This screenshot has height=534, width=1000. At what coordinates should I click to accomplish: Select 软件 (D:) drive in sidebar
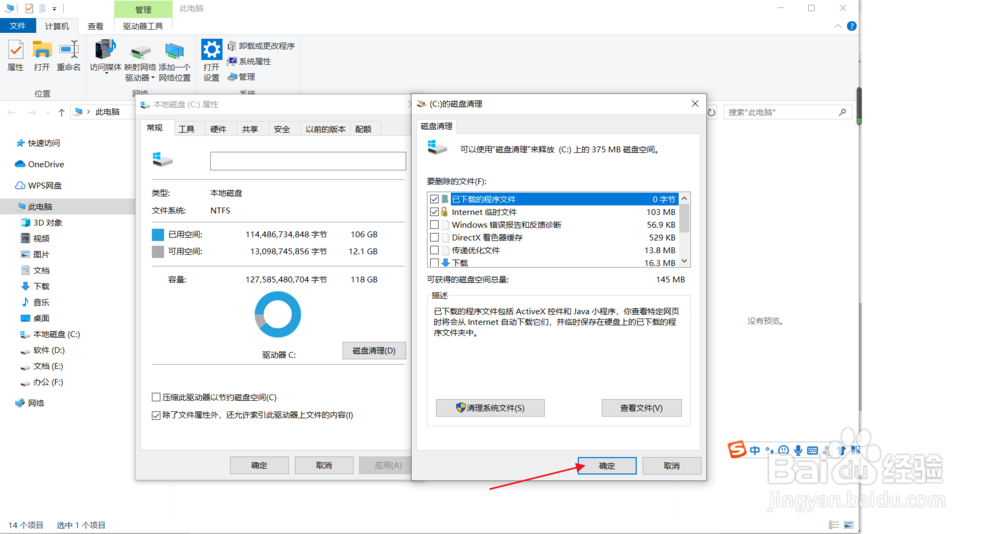(43, 350)
